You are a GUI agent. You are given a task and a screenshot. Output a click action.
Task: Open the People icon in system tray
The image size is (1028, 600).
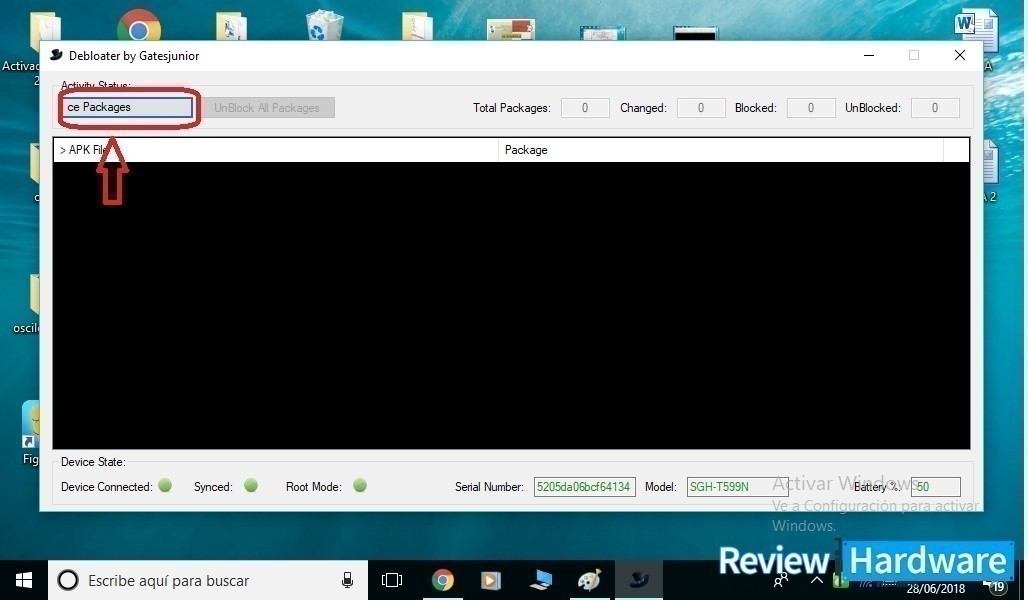[780, 581]
